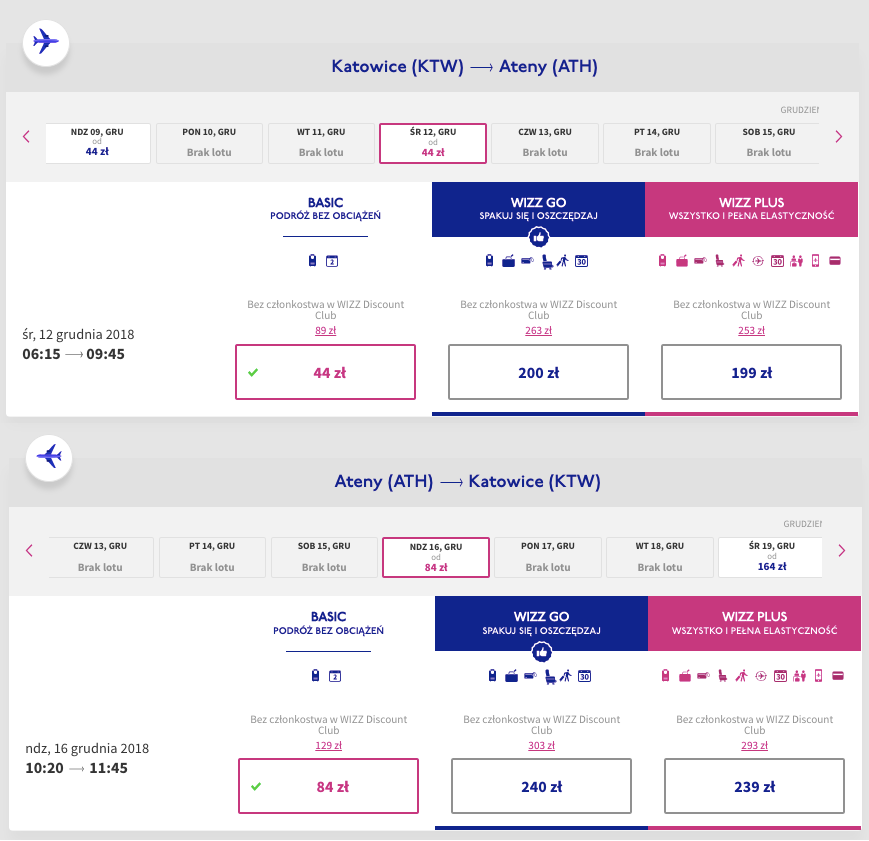This screenshot has height=841, width=869.
Task: Choose the 240 zł WIZZ GO return fare
Action: point(541,786)
